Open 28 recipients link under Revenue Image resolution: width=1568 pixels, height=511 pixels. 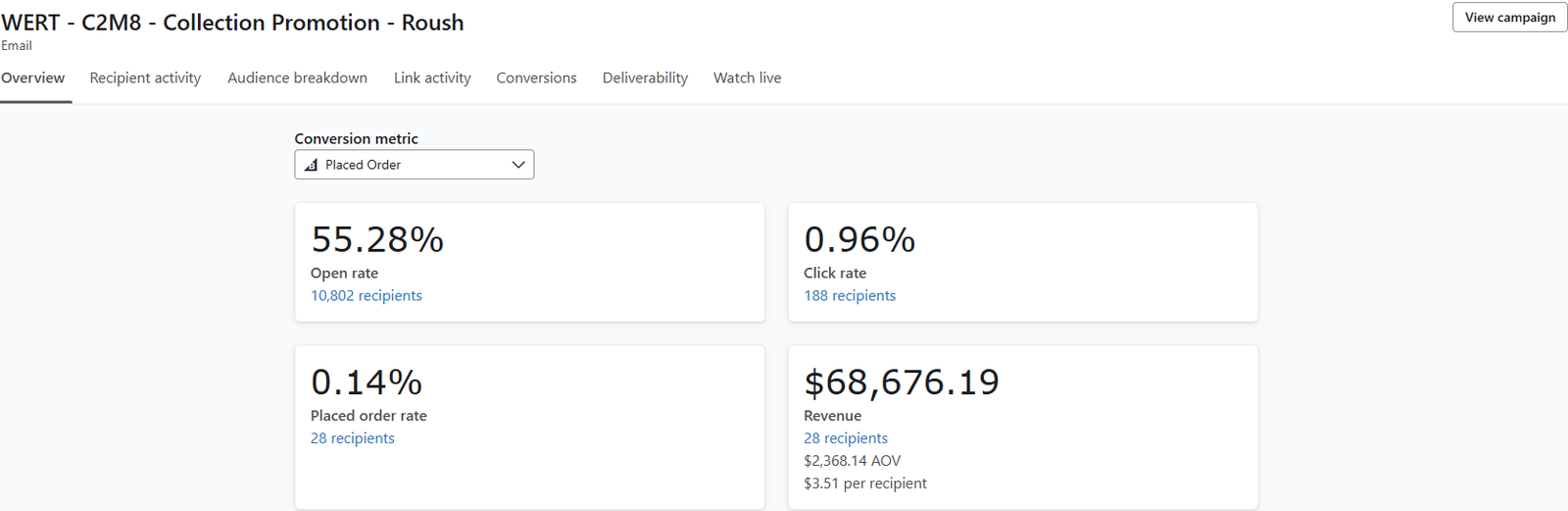tap(846, 438)
